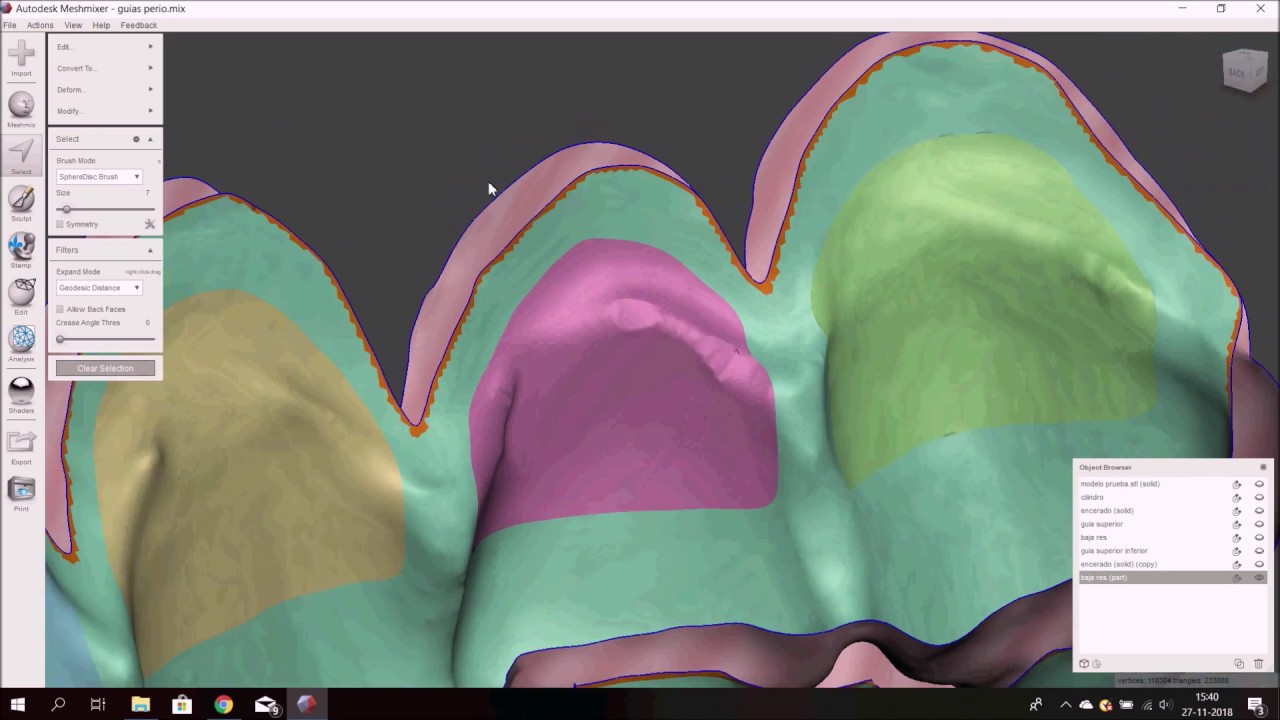Open the Stamp tool
The height and width of the screenshot is (720, 1280).
click(21, 250)
